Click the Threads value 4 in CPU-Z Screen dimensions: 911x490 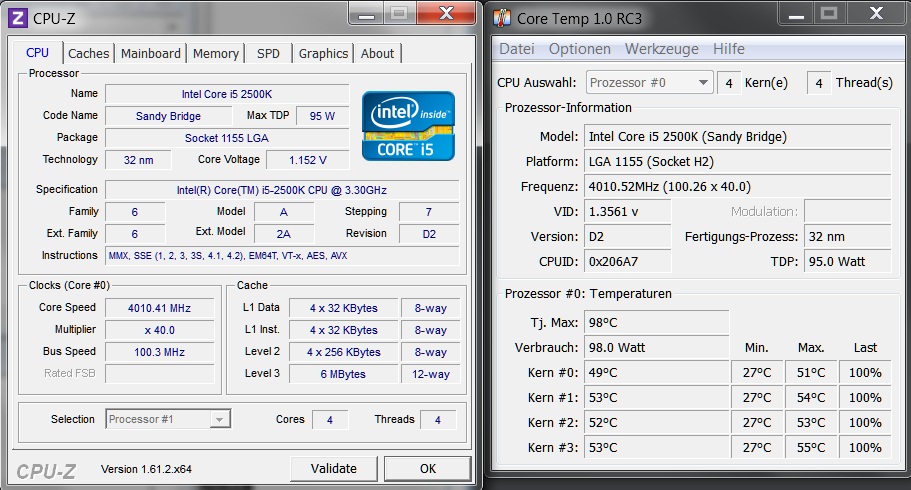pyautogui.click(x=437, y=420)
